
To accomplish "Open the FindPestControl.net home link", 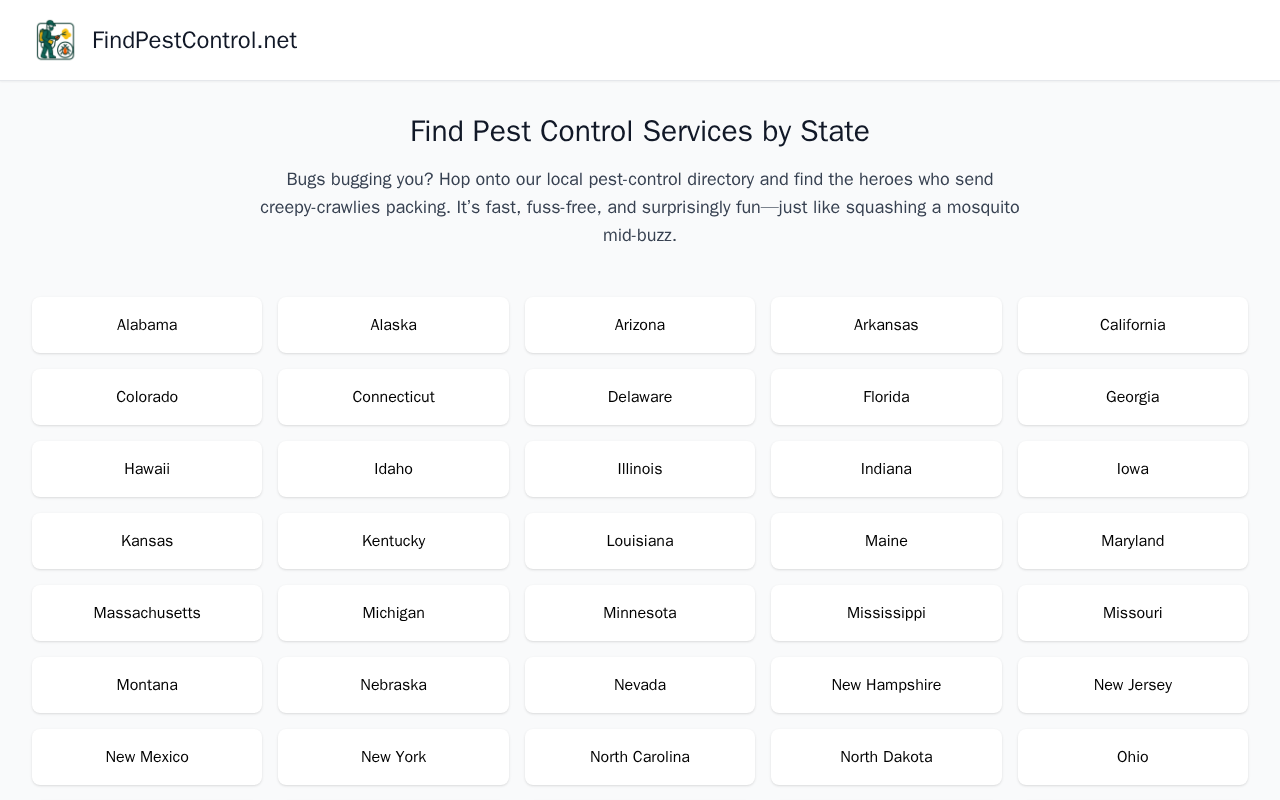I will 194,40.
